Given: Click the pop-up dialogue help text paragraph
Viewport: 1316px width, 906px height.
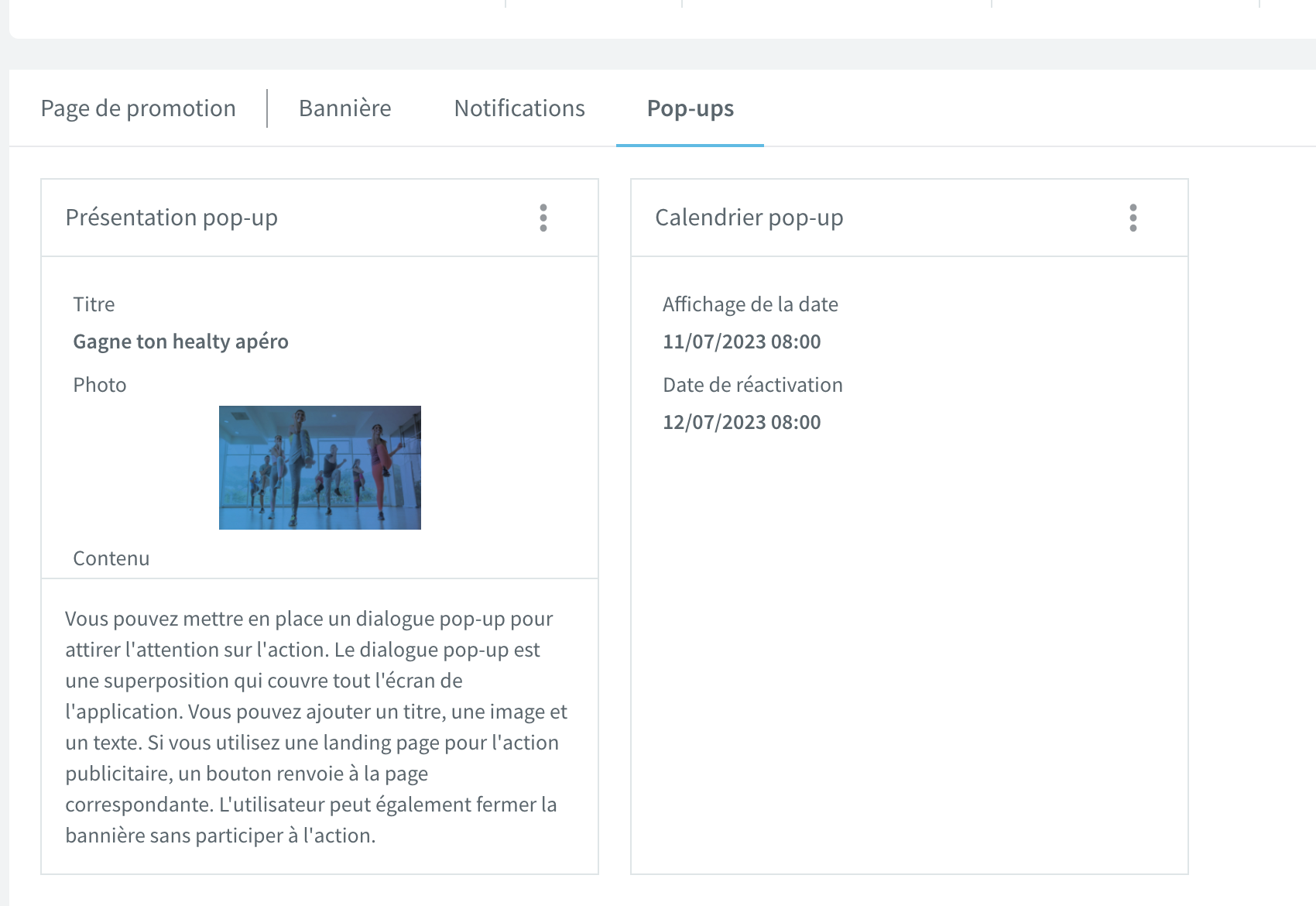Looking at the screenshot, I should point(317,727).
